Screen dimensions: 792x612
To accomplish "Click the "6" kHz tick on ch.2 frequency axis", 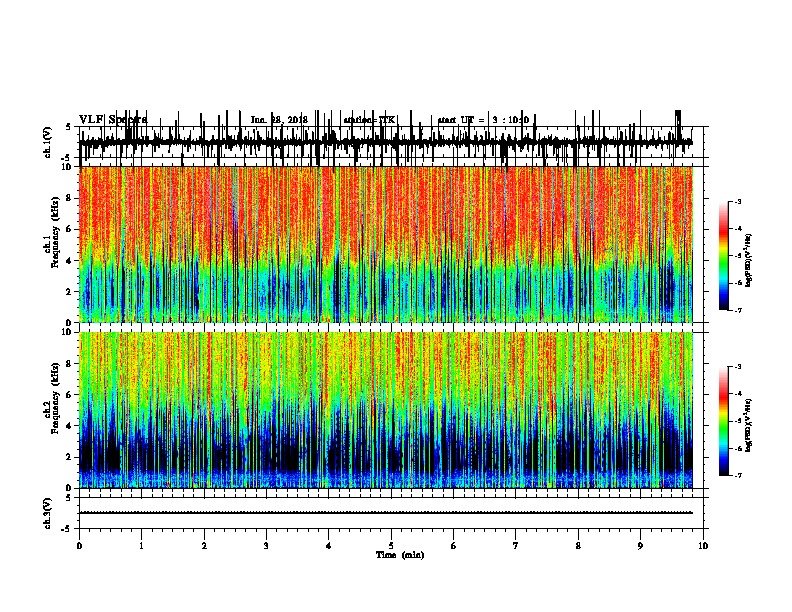I will click(69, 395).
